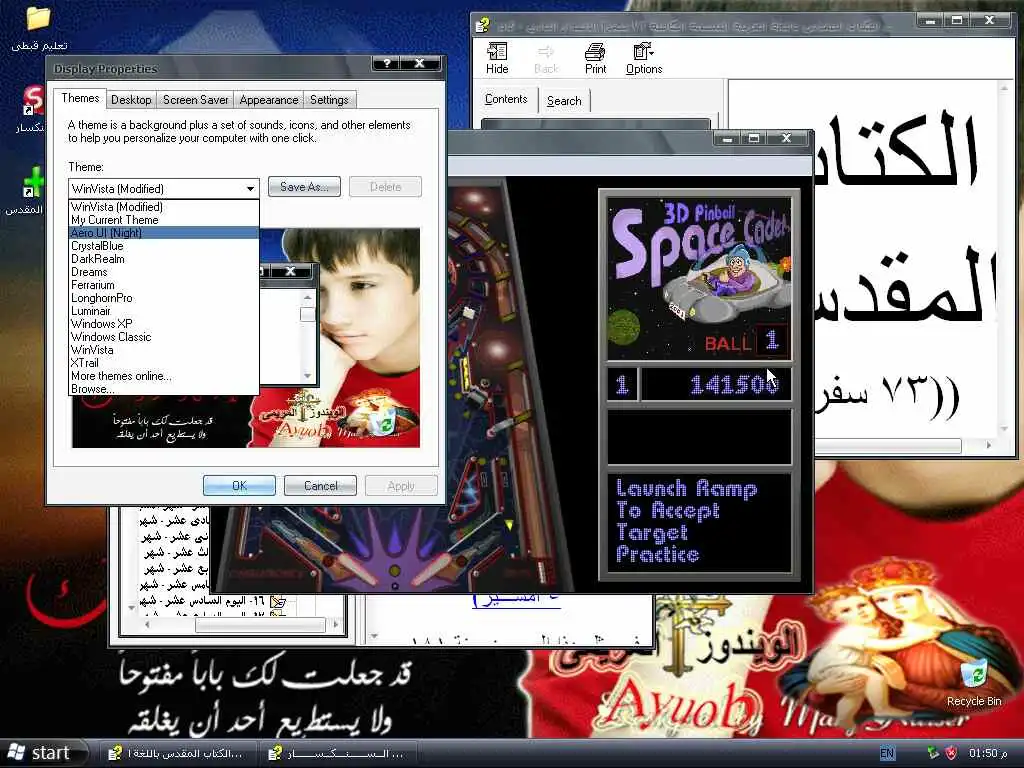Viewport: 1024px width, 768px height.
Task: Open the Search tab in help viewer
Action: point(564,101)
